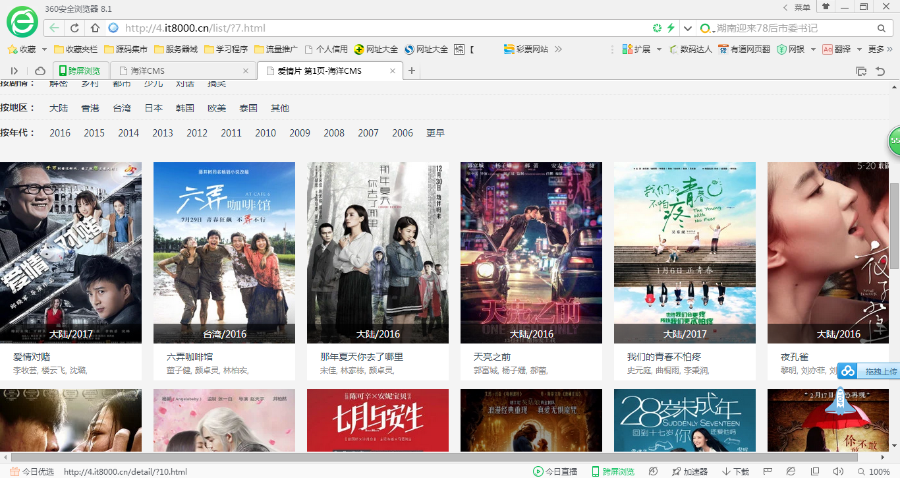Image resolution: width=900 pixels, height=478 pixels.
Task: Open the 100% zoom control
Action: tap(874, 471)
